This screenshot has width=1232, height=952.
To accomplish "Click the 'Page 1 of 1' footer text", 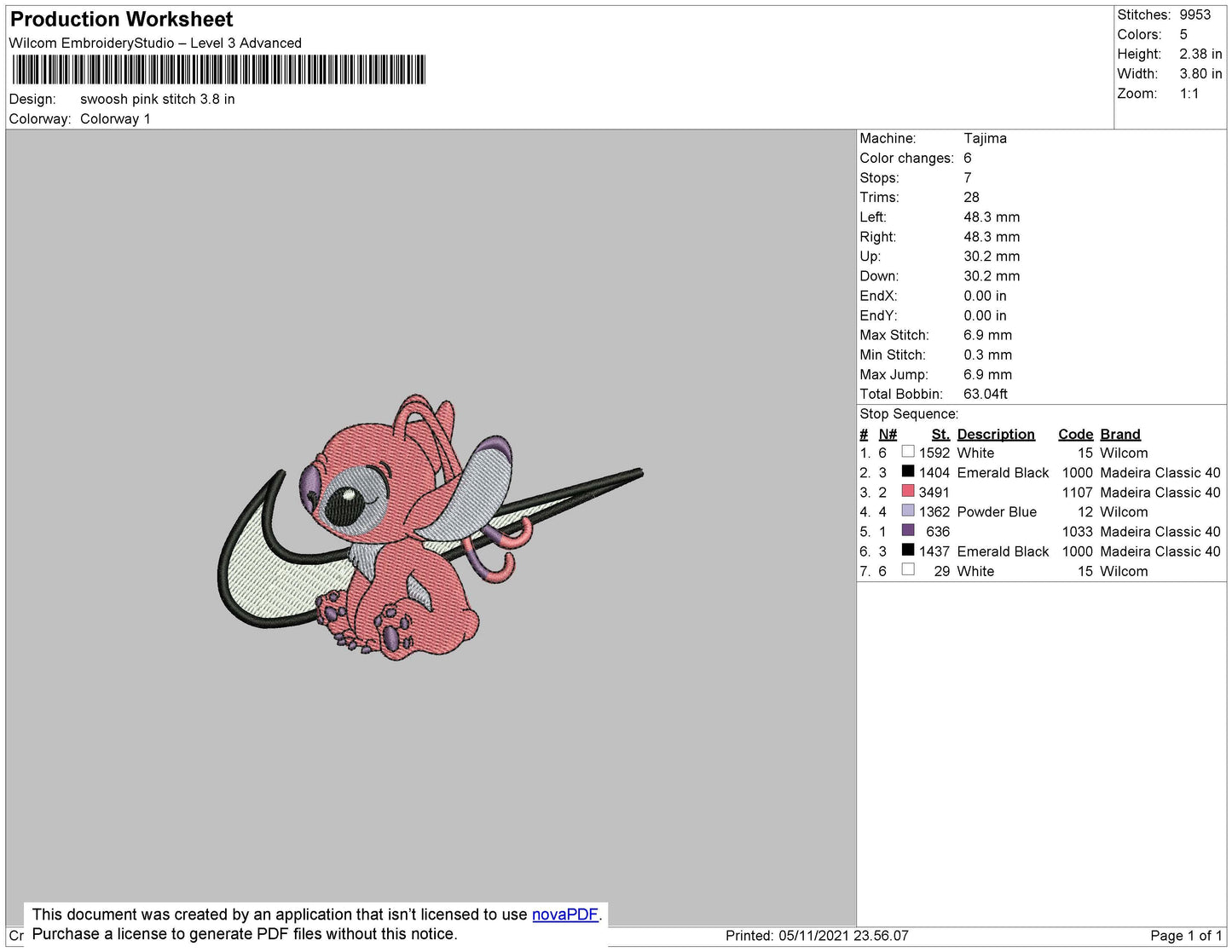I will (x=1186, y=935).
